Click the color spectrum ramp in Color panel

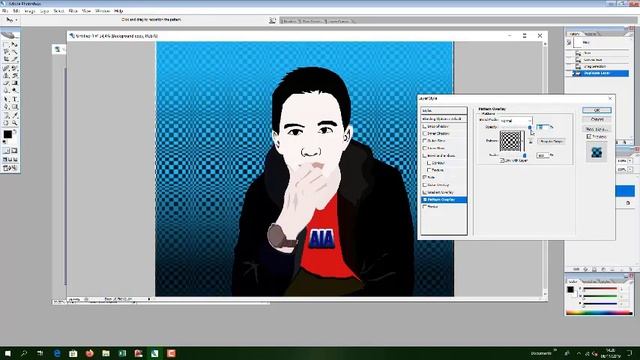pos(599,313)
